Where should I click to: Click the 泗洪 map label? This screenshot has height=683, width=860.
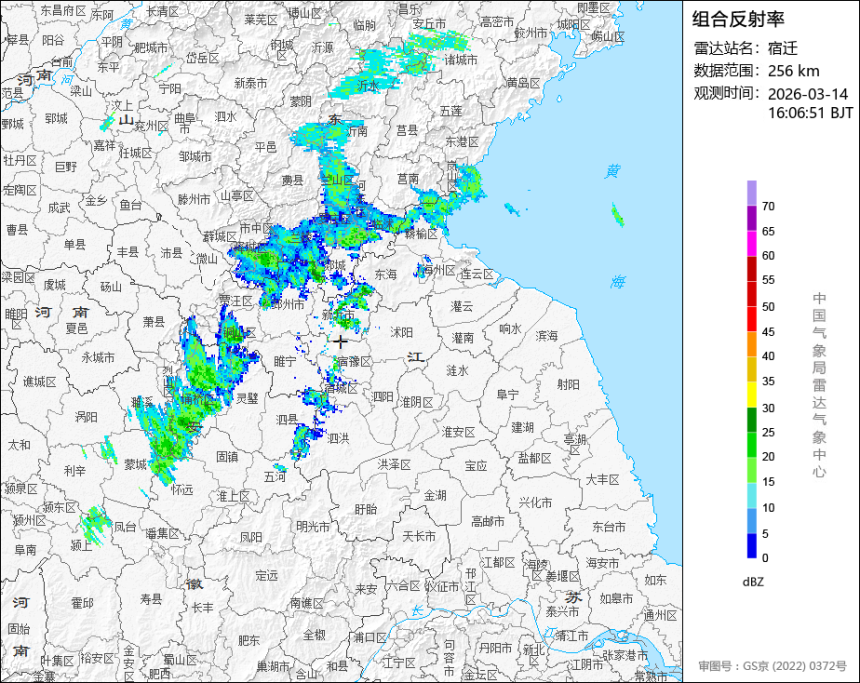pos(338,438)
